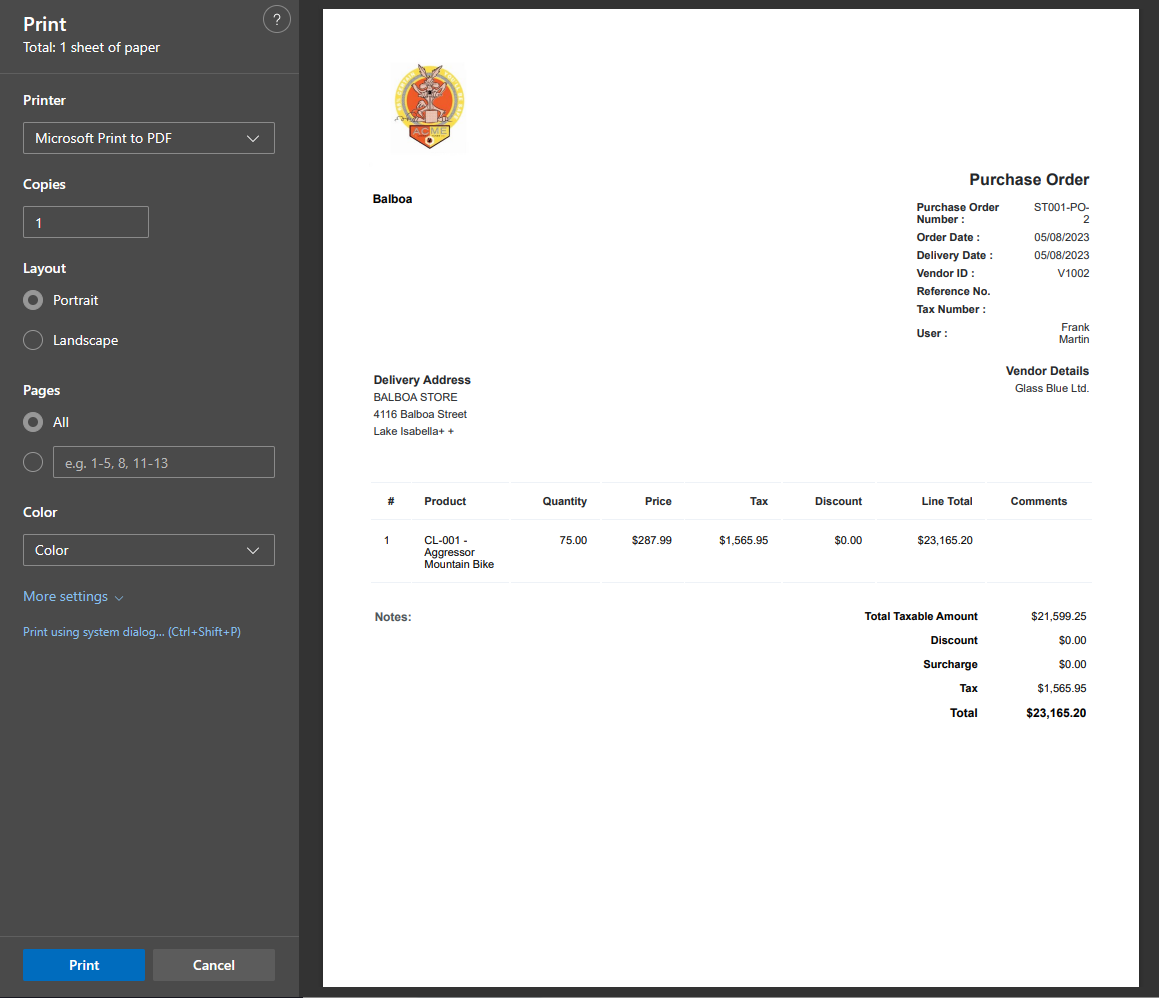The image size is (1159, 998).
Task: Click the ACME logo in preview
Action: pyautogui.click(x=429, y=106)
